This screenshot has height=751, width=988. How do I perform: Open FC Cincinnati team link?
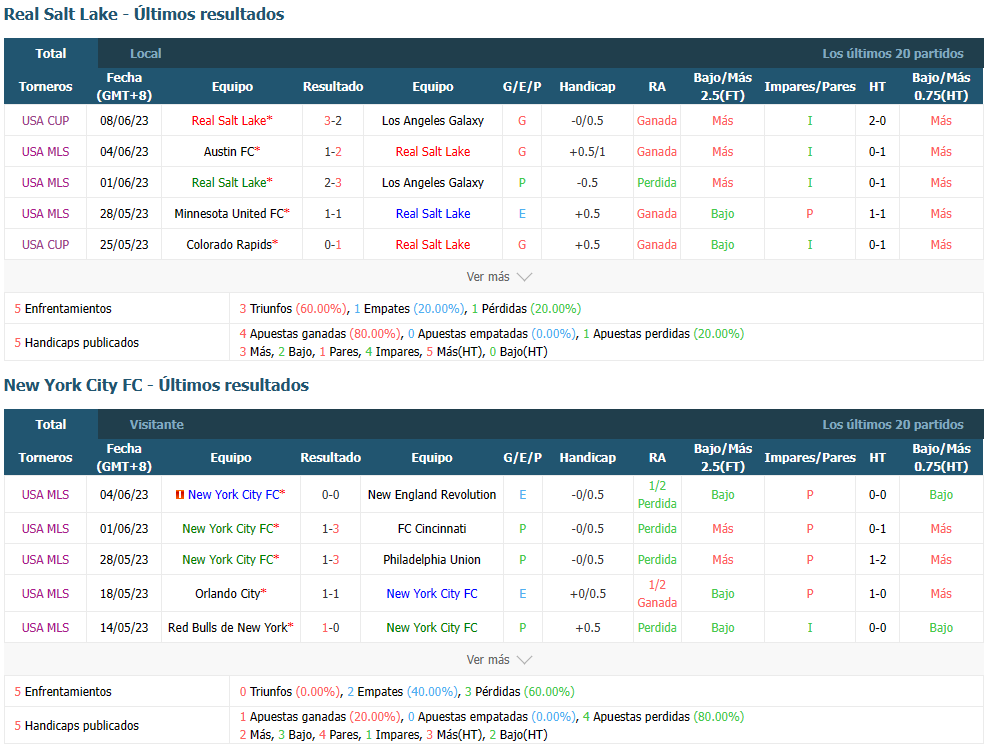coord(432,529)
